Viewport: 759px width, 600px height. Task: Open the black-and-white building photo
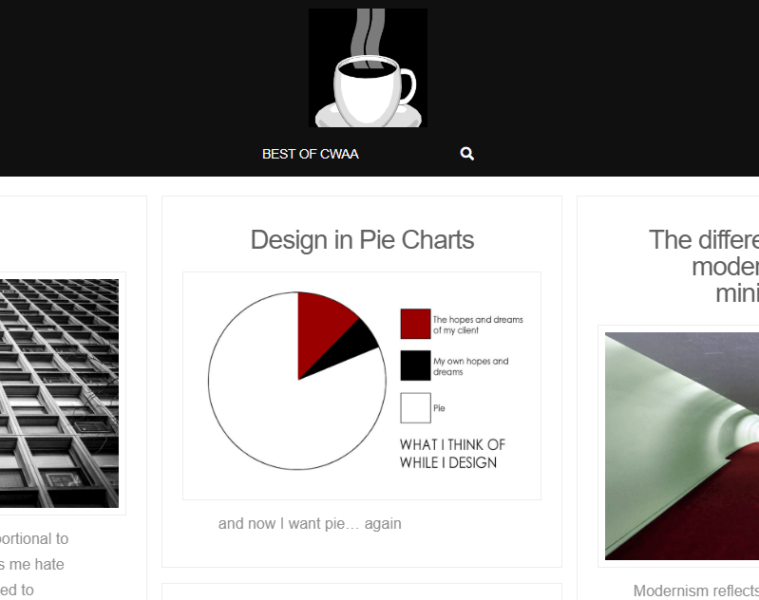[58, 393]
